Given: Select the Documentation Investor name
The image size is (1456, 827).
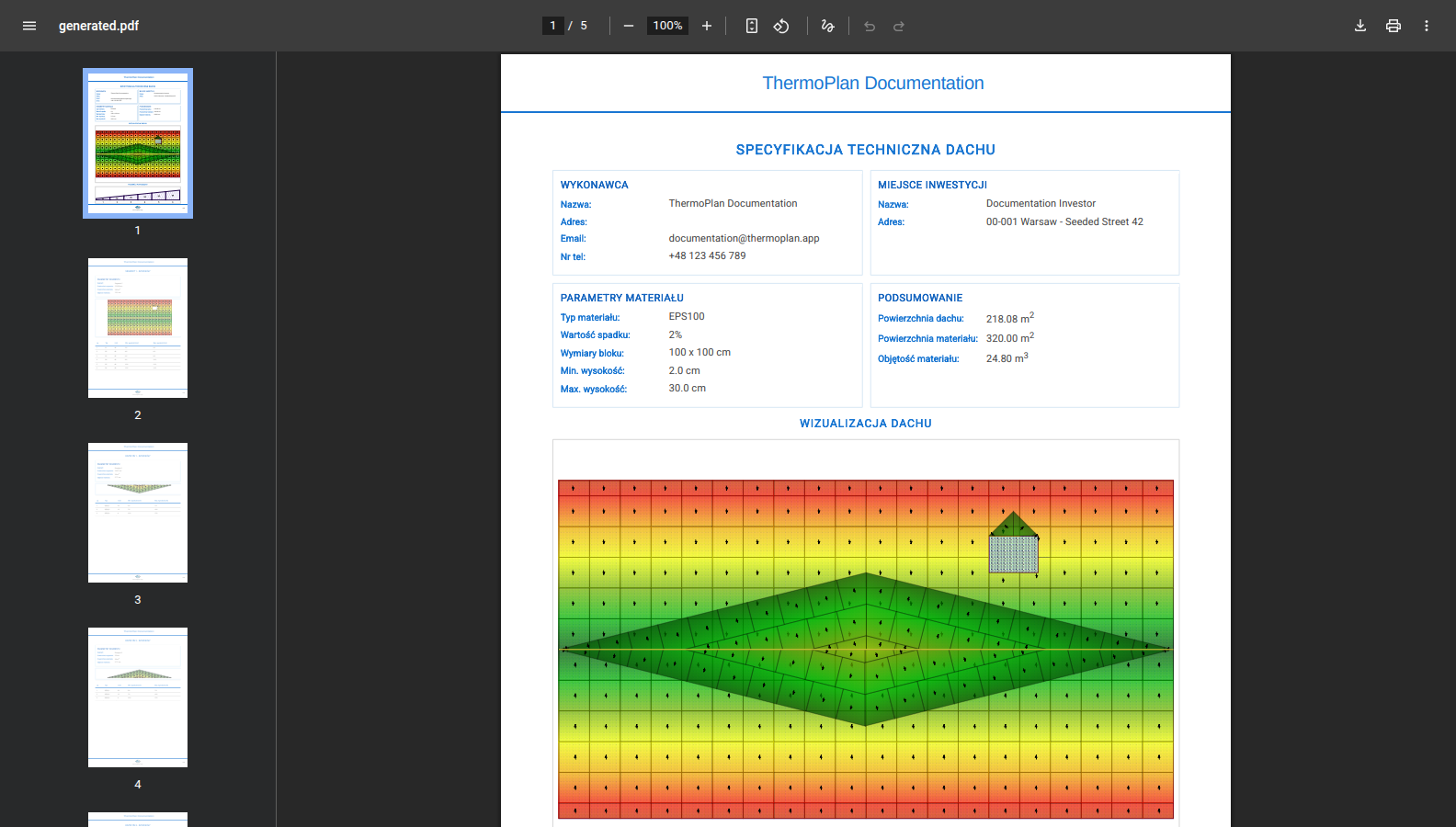Looking at the screenshot, I should tap(1041, 204).
